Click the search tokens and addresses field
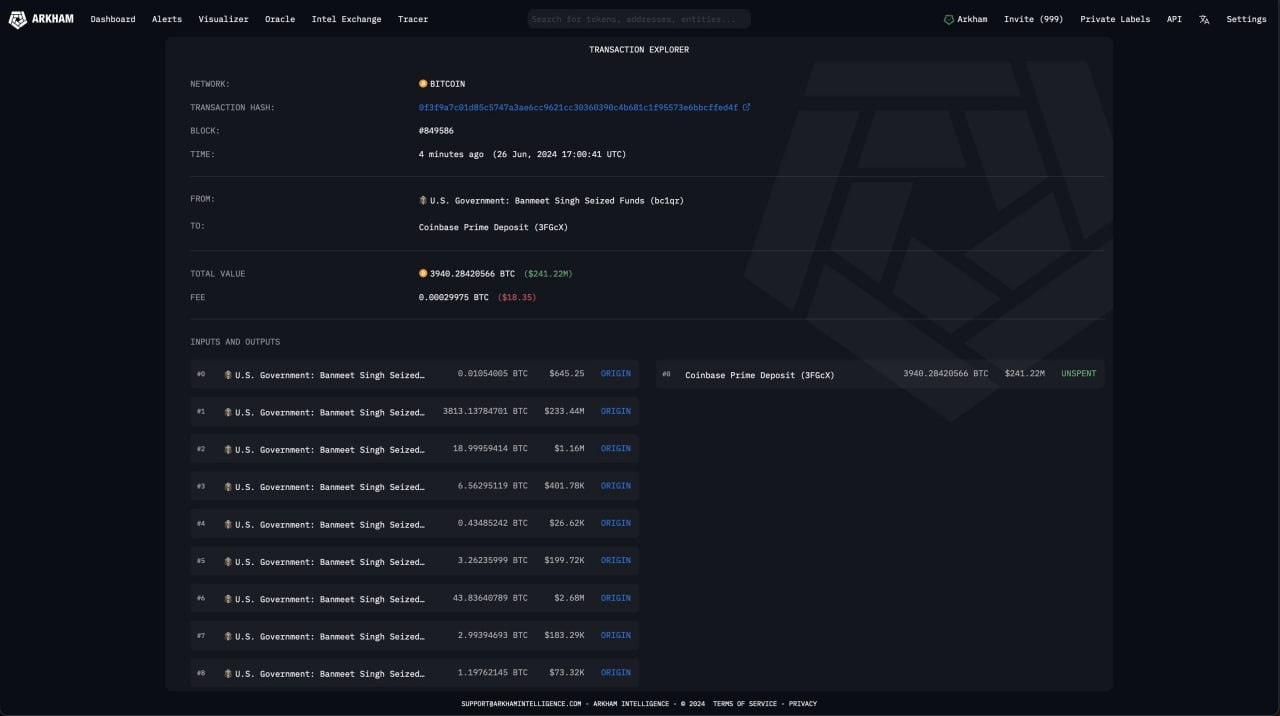This screenshot has width=1280, height=716. (639, 19)
